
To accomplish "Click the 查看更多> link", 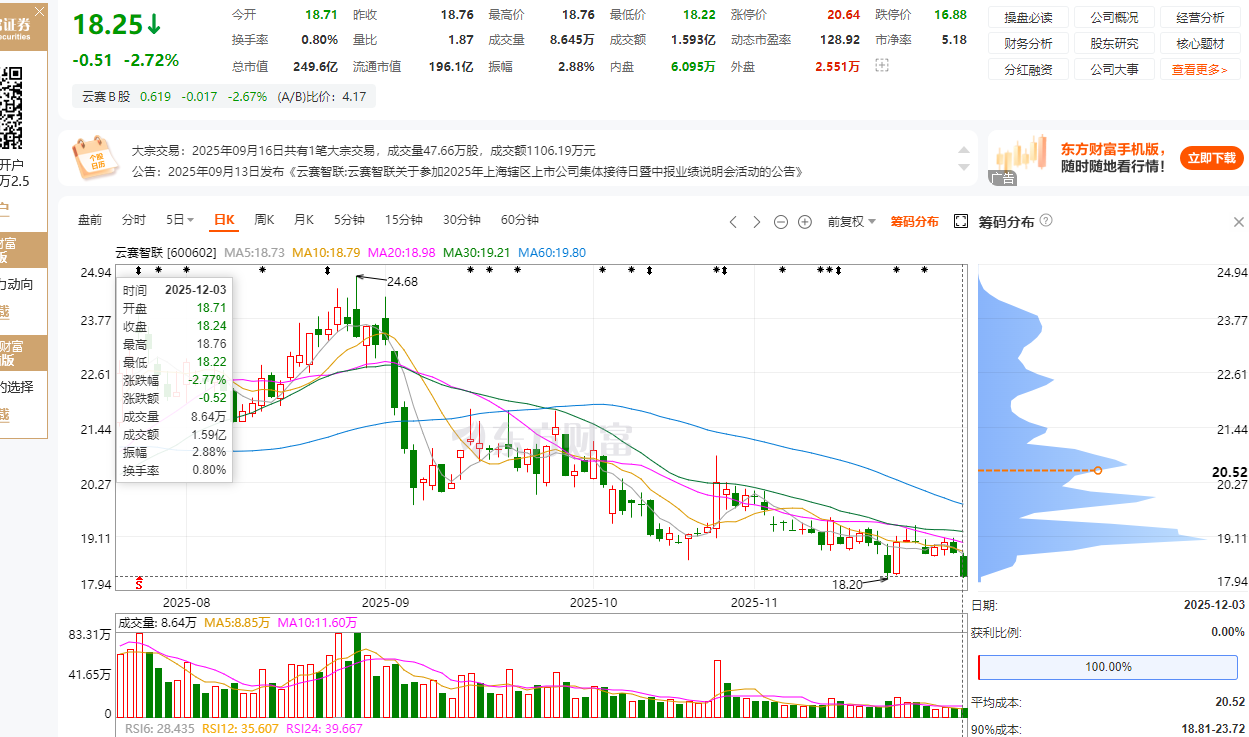I will (x=1200, y=70).
